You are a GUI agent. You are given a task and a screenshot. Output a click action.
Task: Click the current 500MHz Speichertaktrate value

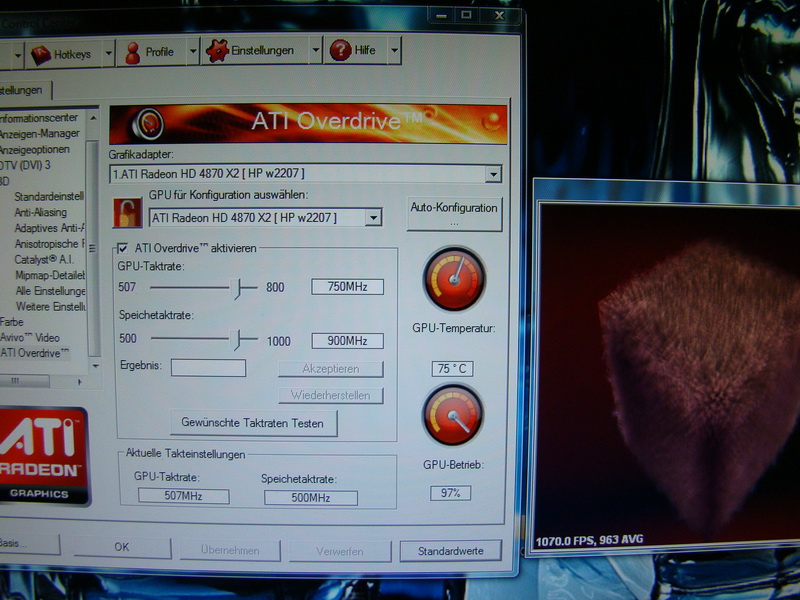click(311, 498)
